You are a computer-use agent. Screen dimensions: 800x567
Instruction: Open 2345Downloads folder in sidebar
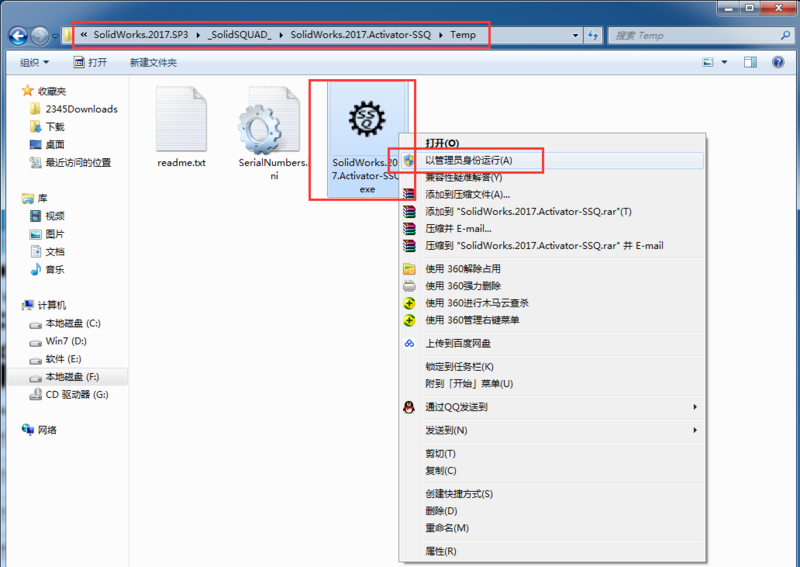click(74, 109)
